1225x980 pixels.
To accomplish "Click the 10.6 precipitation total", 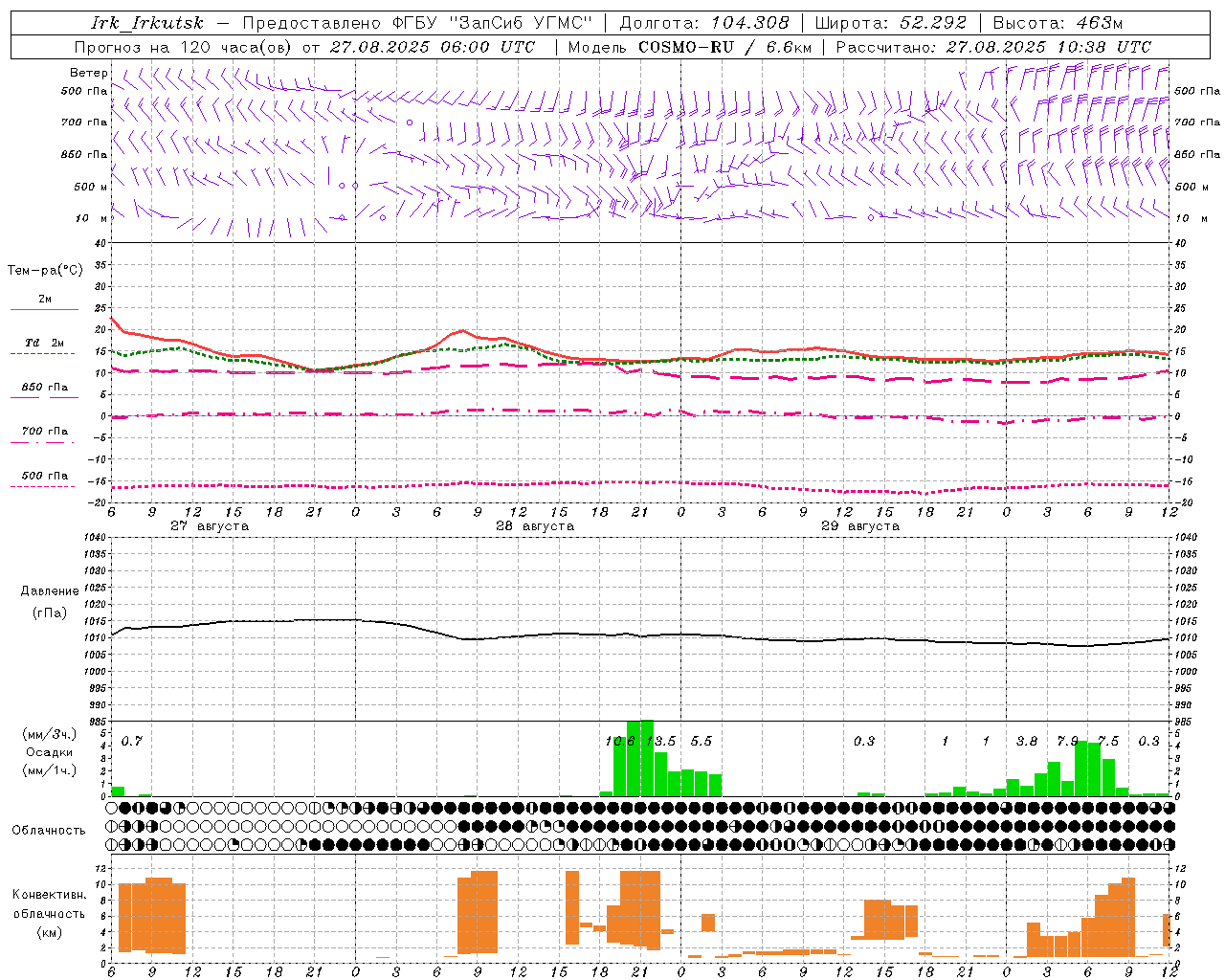I will (620, 742).
